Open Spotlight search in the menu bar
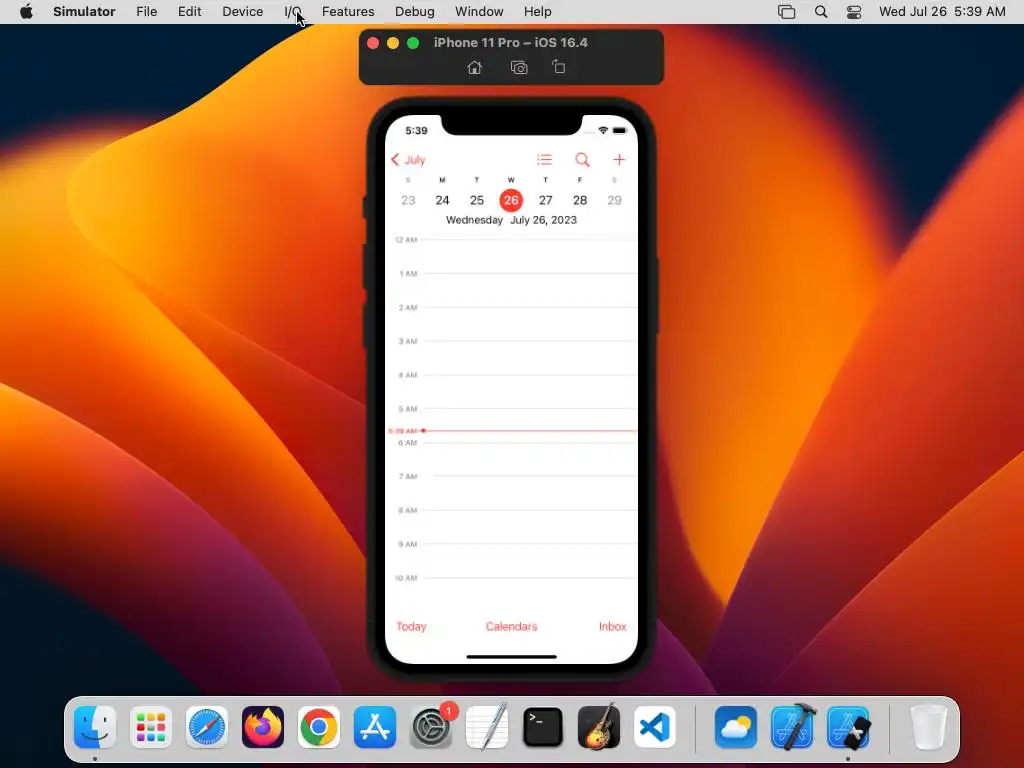The image size is (1024, 768). coord(821,12)
